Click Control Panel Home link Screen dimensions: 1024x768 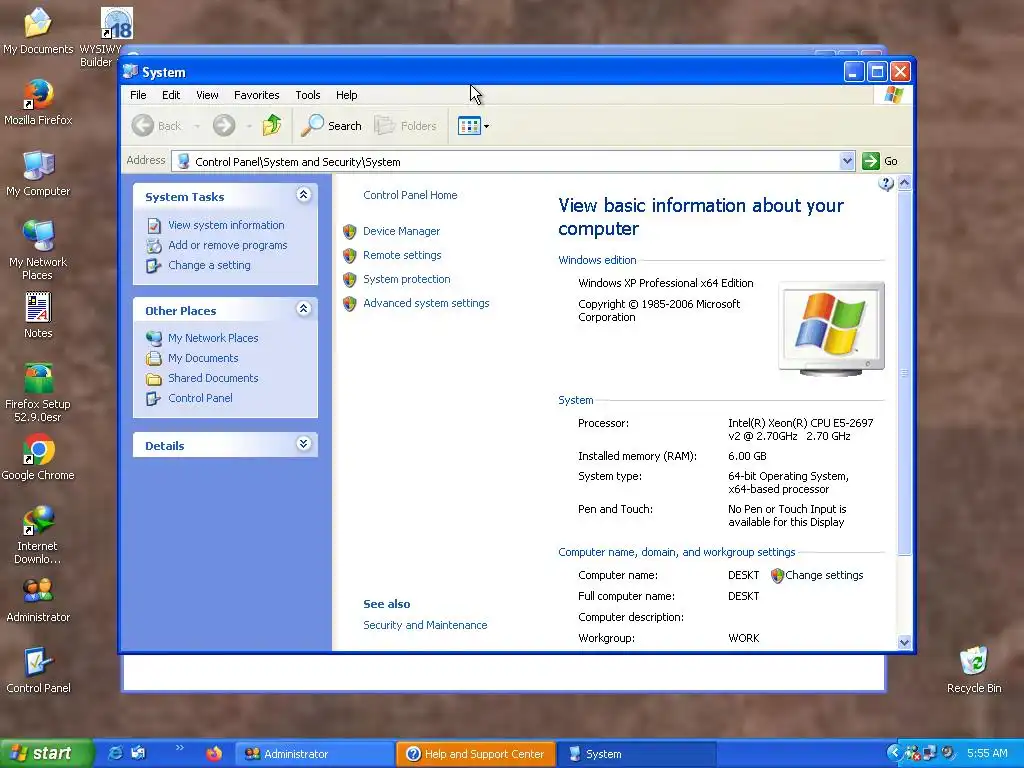click(x=410, y=195)
